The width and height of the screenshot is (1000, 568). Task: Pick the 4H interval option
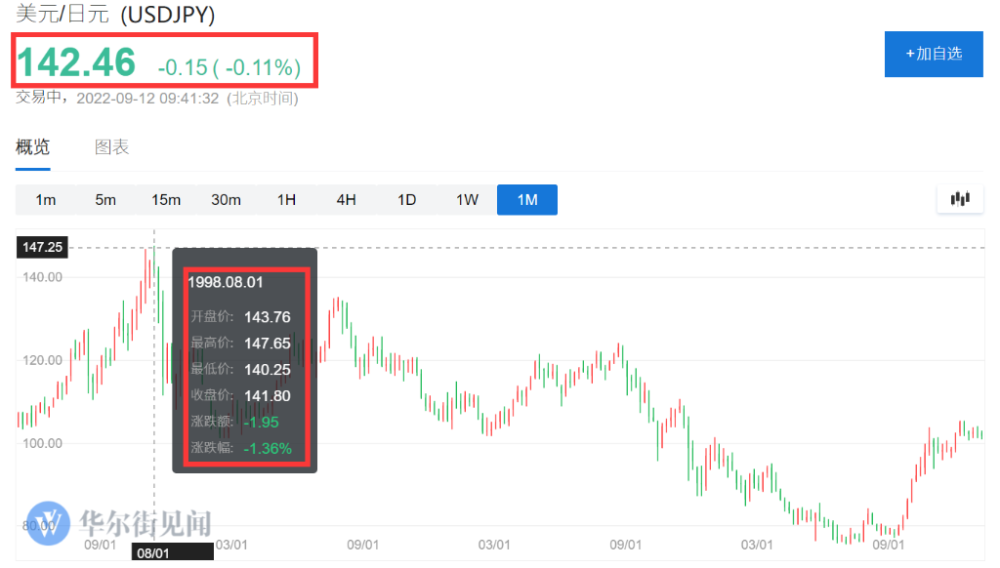346,200
